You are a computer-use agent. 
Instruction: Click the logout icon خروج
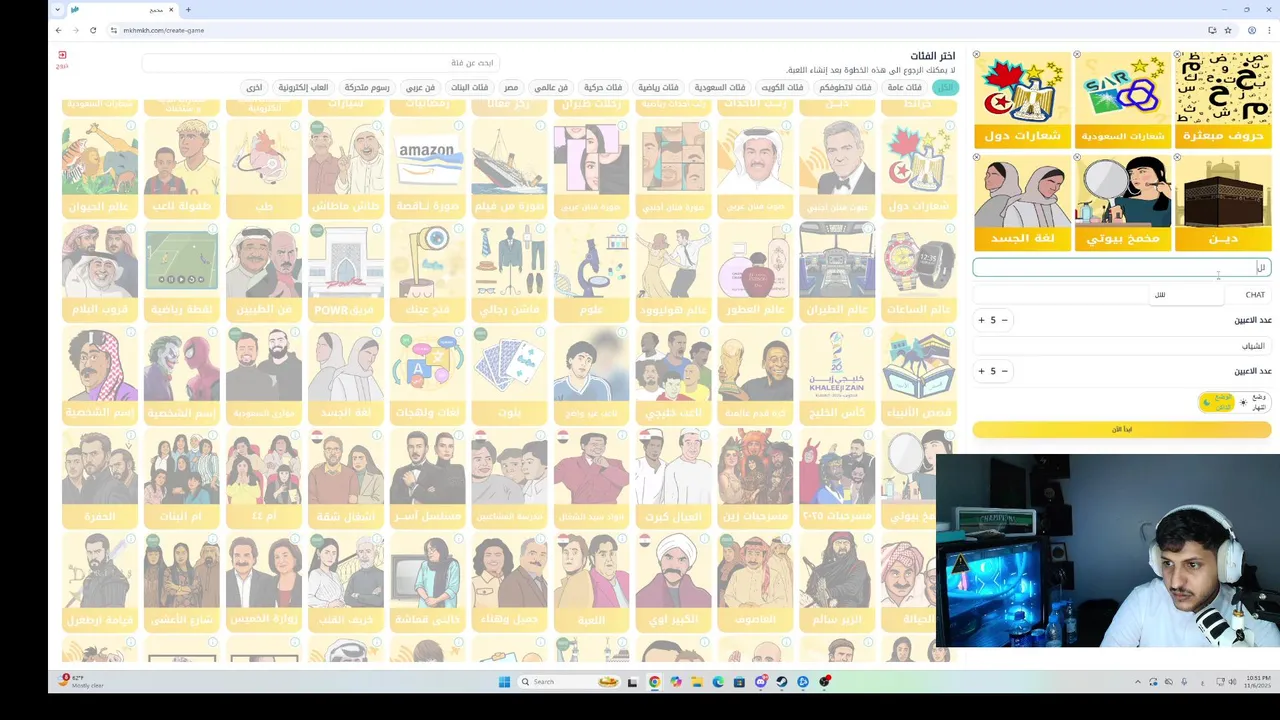click(62, 59)
